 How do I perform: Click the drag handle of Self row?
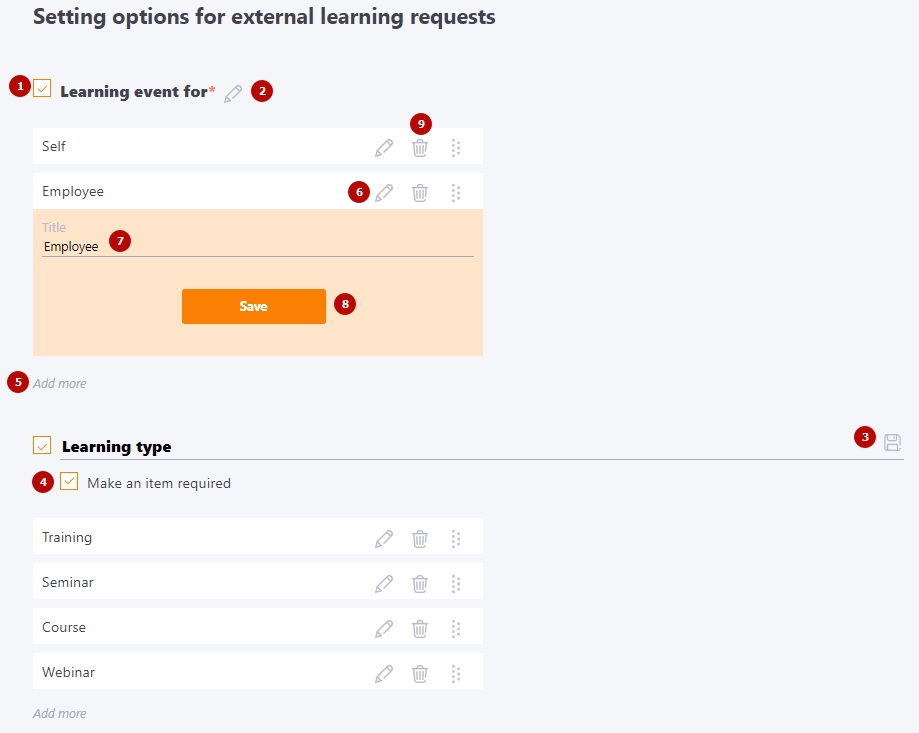(x=455, y=148)
